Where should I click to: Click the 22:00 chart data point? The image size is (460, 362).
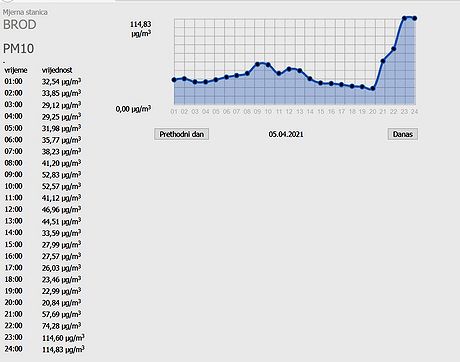394,49
